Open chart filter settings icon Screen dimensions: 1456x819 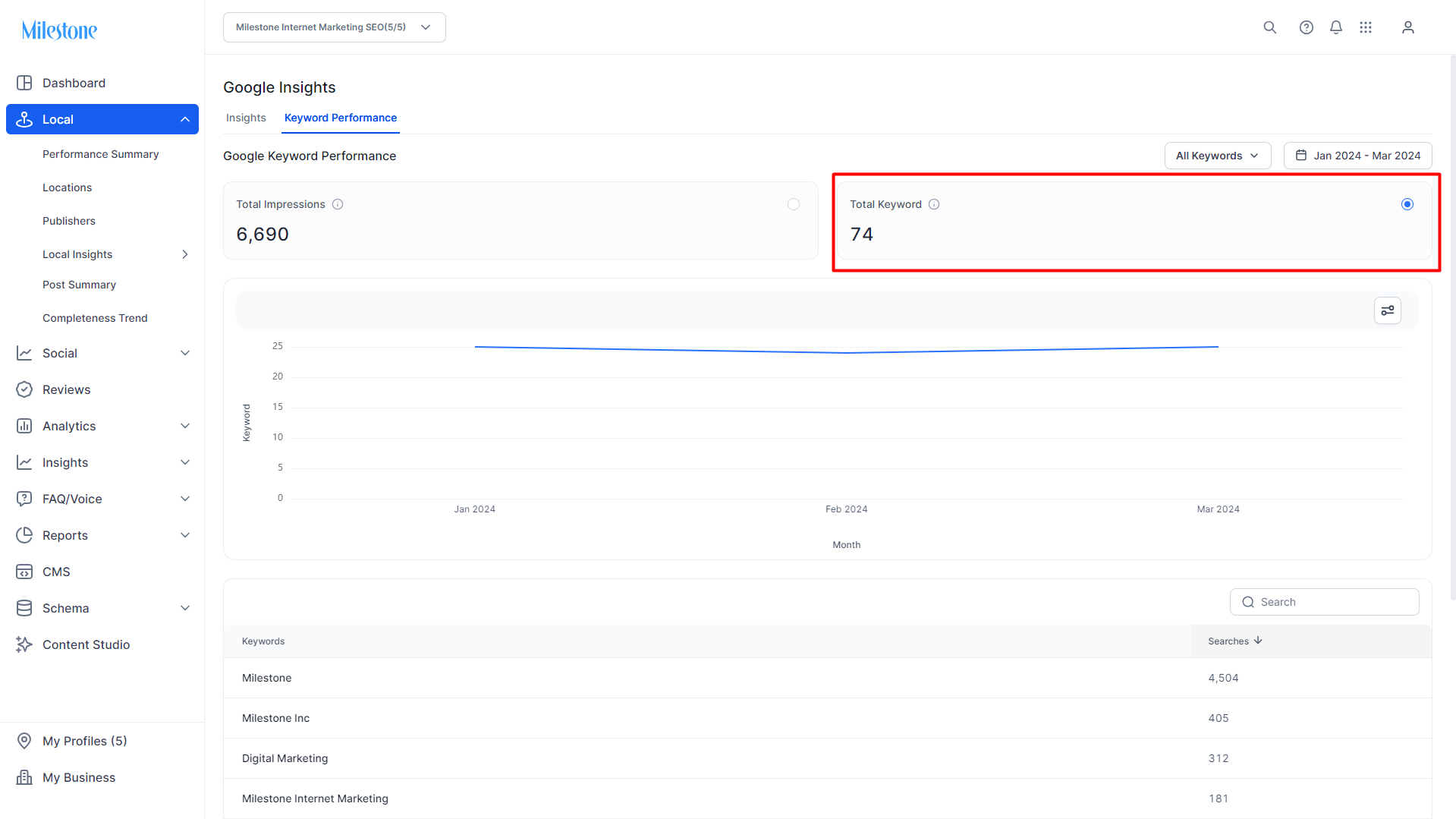click(1387, 310)
